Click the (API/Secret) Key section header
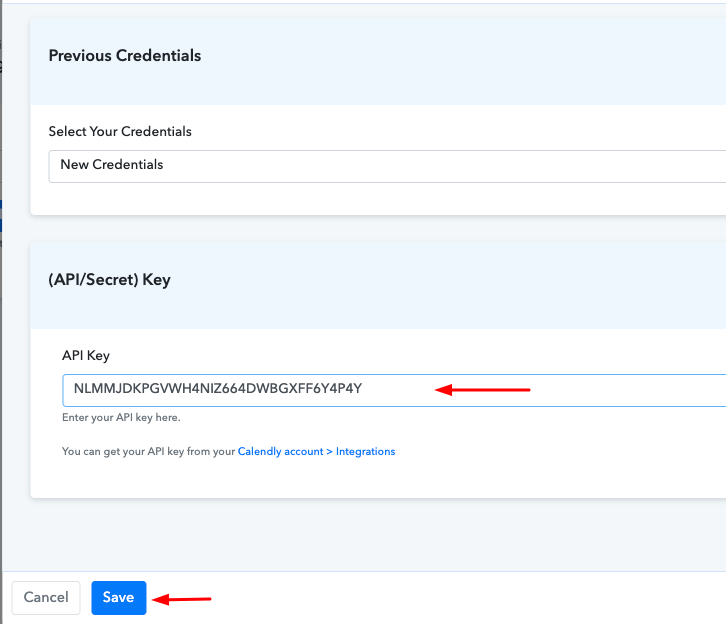The height and width of the screenshot is (624, 726). click(109, 280)
